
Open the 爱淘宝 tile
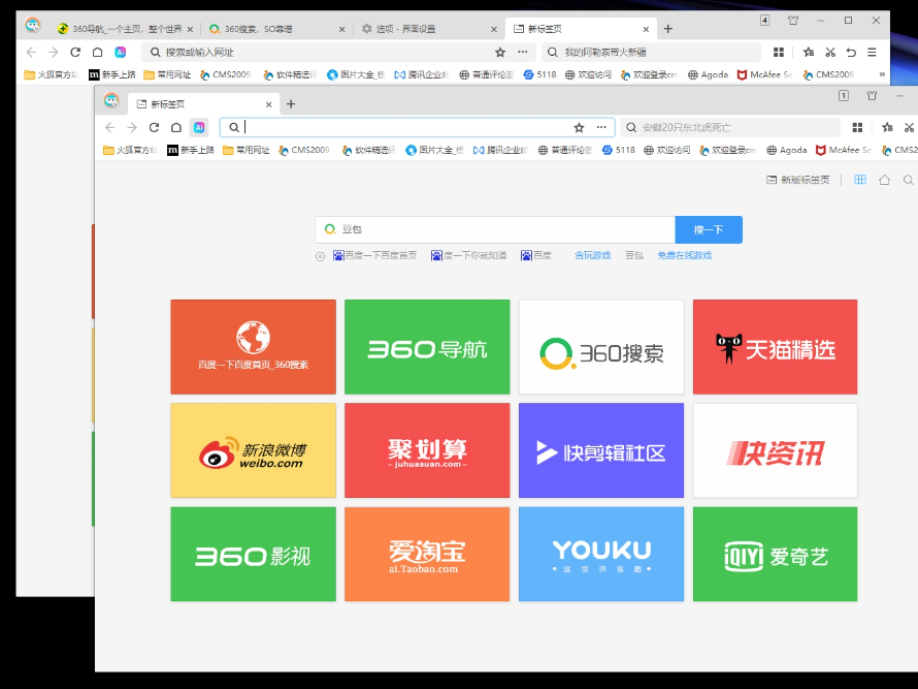point(427,554)
